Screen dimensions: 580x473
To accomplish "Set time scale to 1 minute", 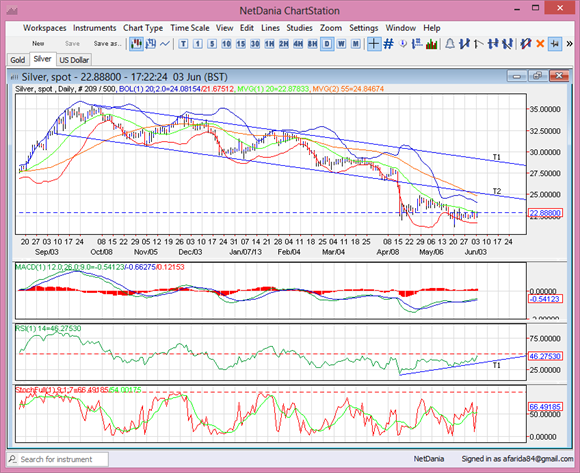I will [x=198, y=44].
